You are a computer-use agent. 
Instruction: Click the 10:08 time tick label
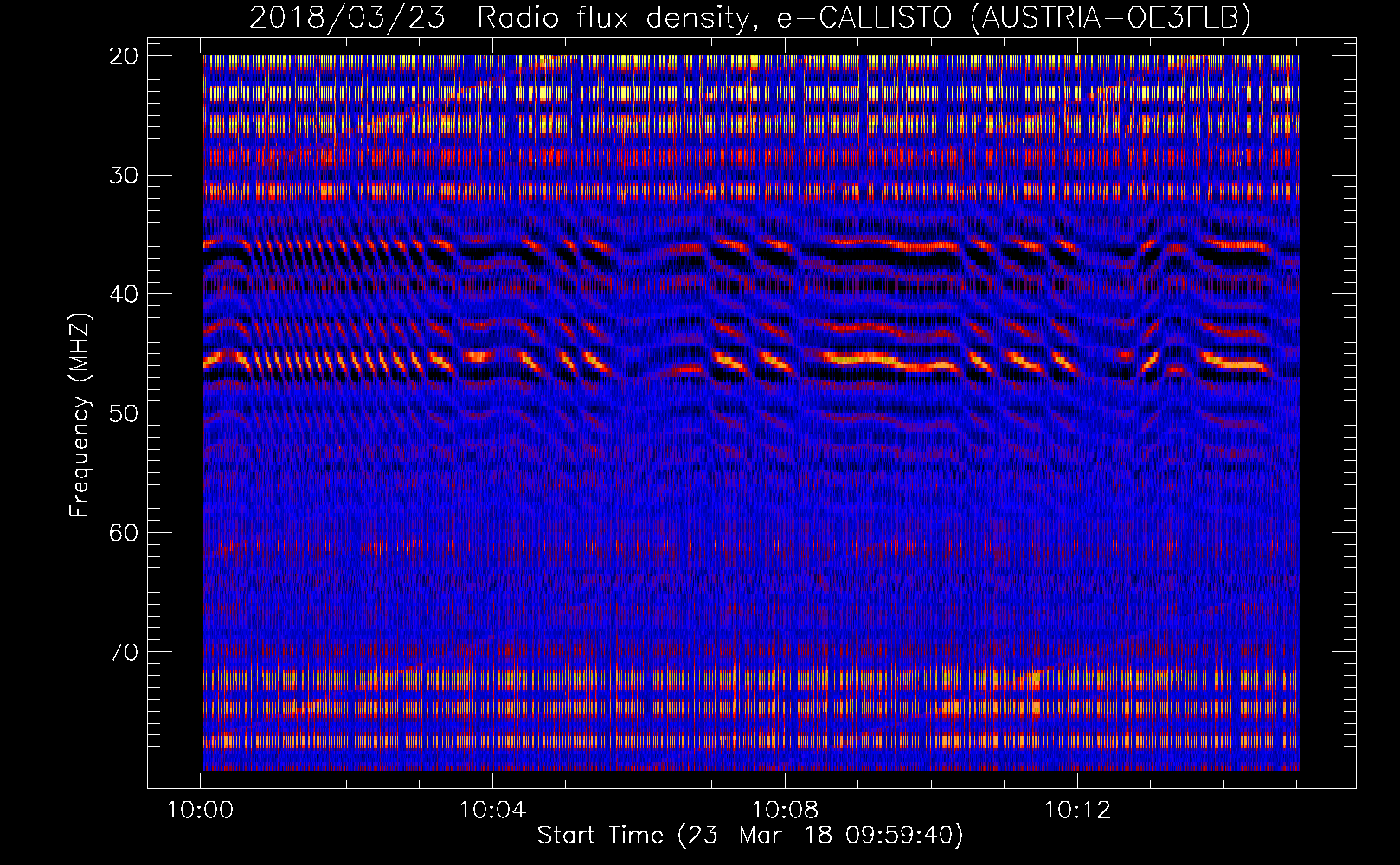[785, 811]
